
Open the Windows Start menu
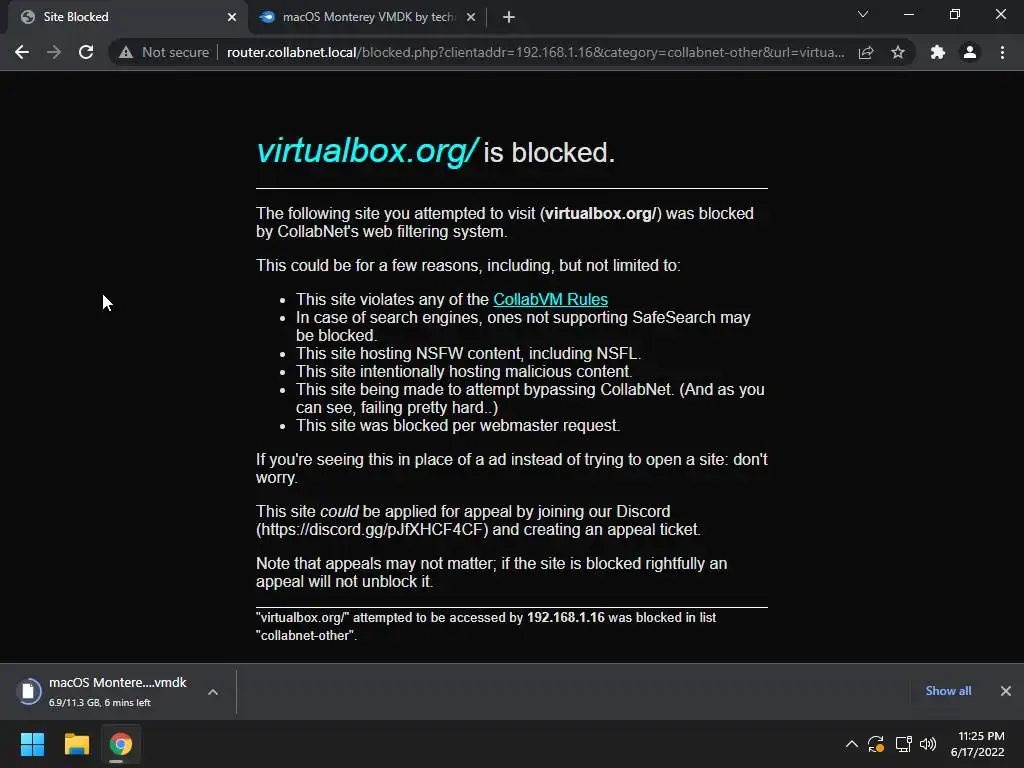(32, 744)
